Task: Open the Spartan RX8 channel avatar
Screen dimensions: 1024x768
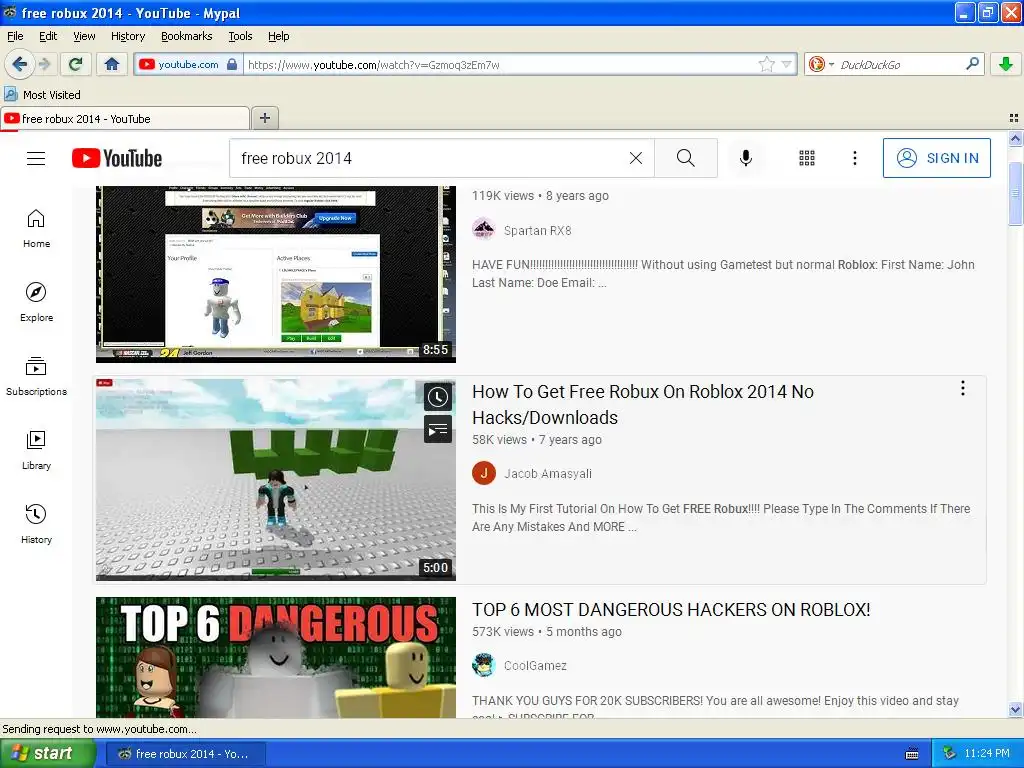Action: pyautogui.click(x=484, y=230)
